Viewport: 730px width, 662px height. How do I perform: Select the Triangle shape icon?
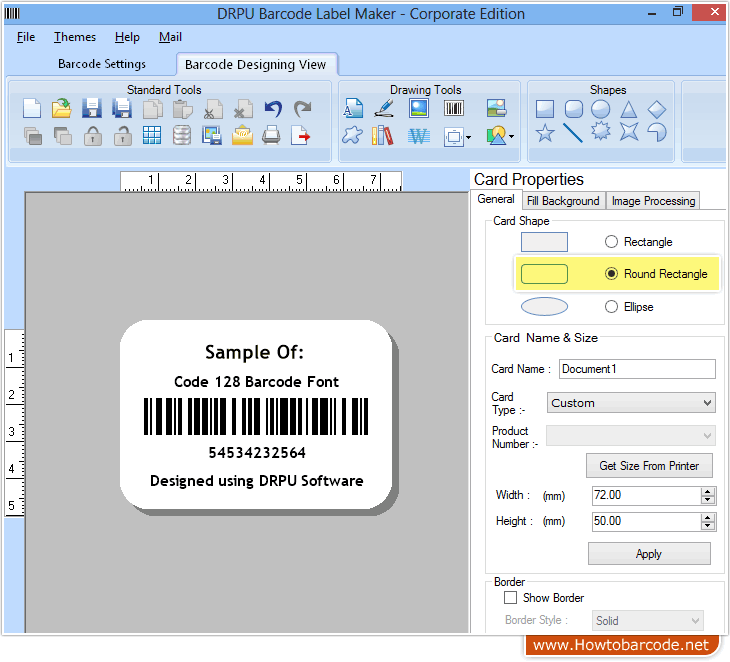click(629, 109)
